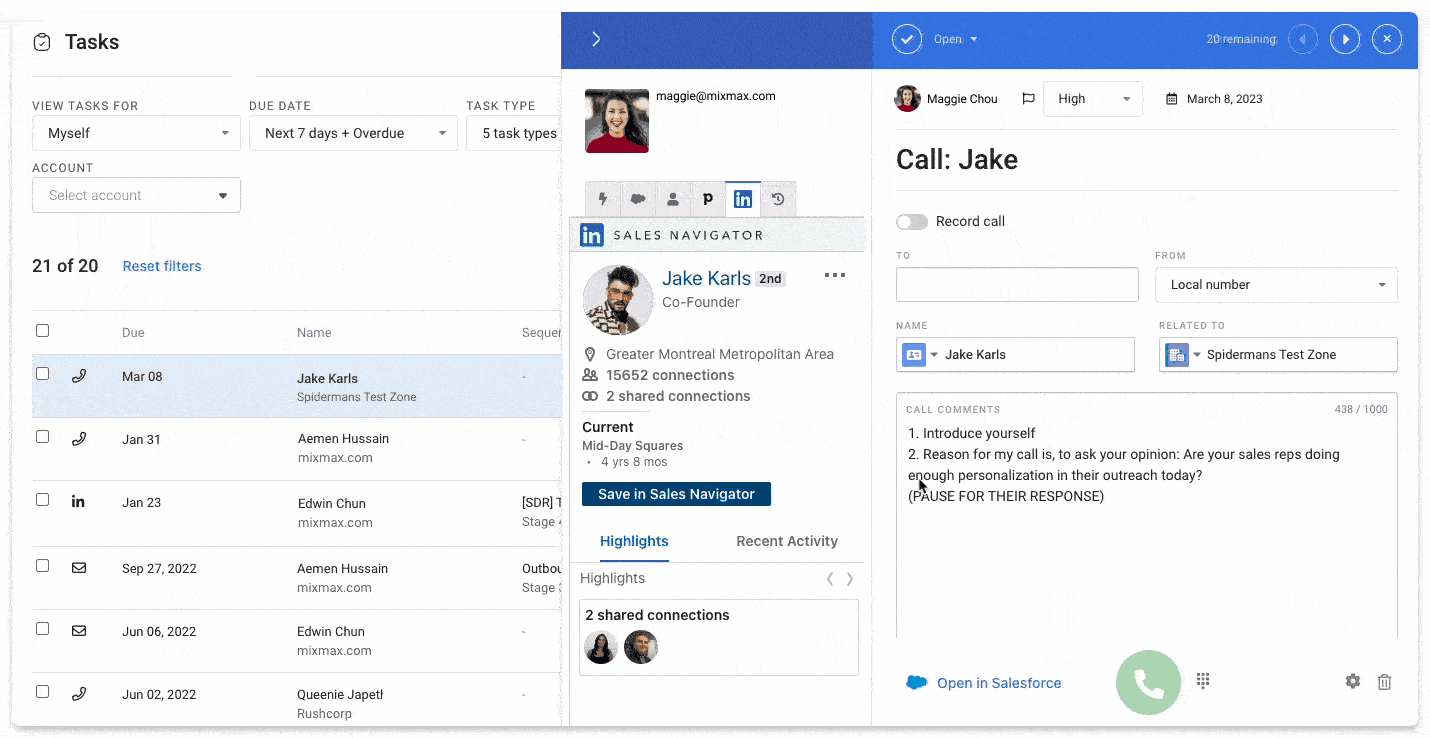Check the Jake Karls task row checkbox

point(42,372)
